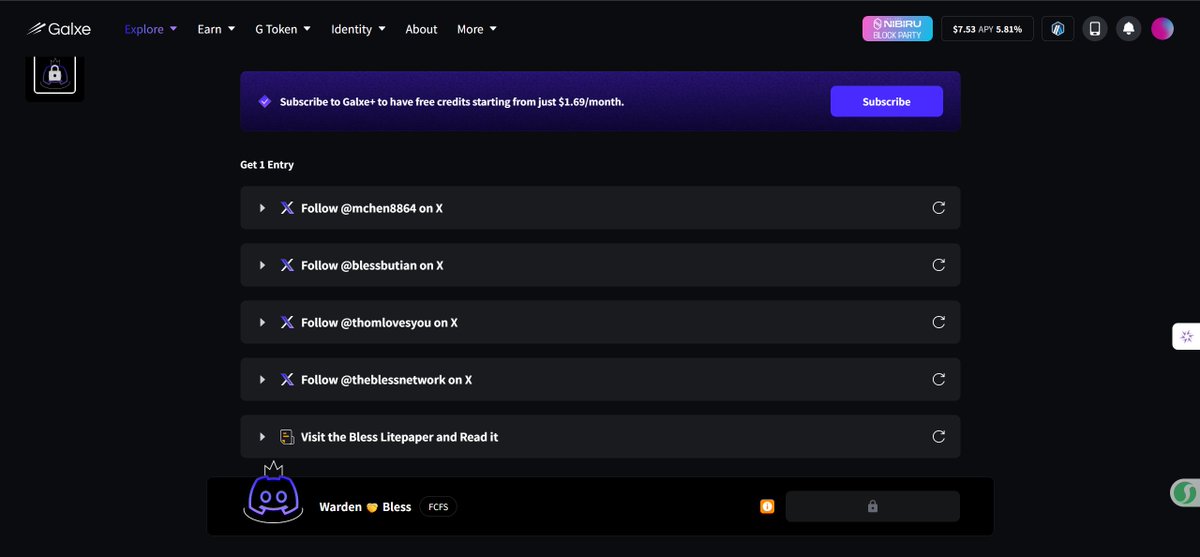Refresh the Follow @blessbutian task
1200x557 pixels.
pyautogui.click(x=938, y=265)
